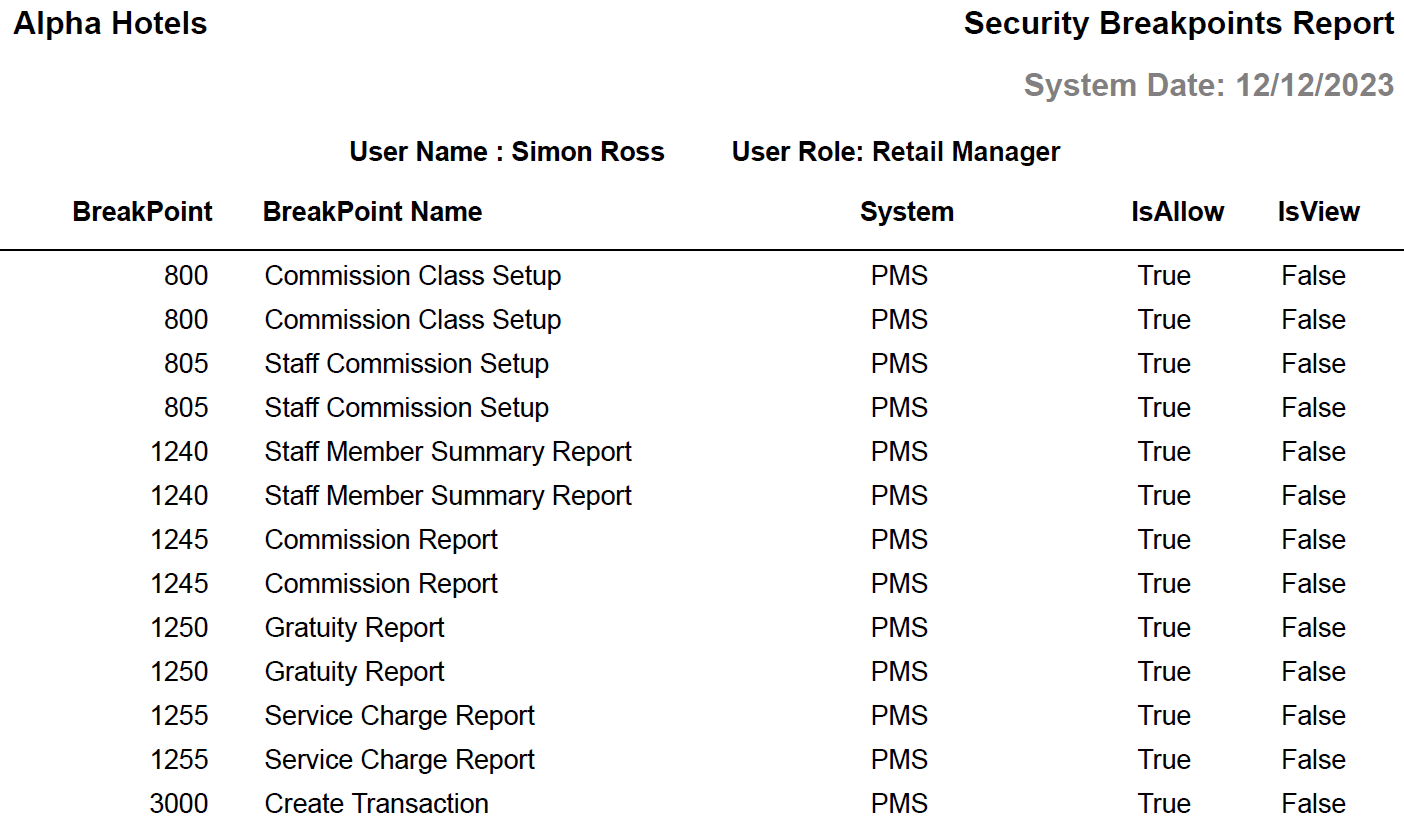Click the System Date 12/12/2023 text

[1208, 85]
